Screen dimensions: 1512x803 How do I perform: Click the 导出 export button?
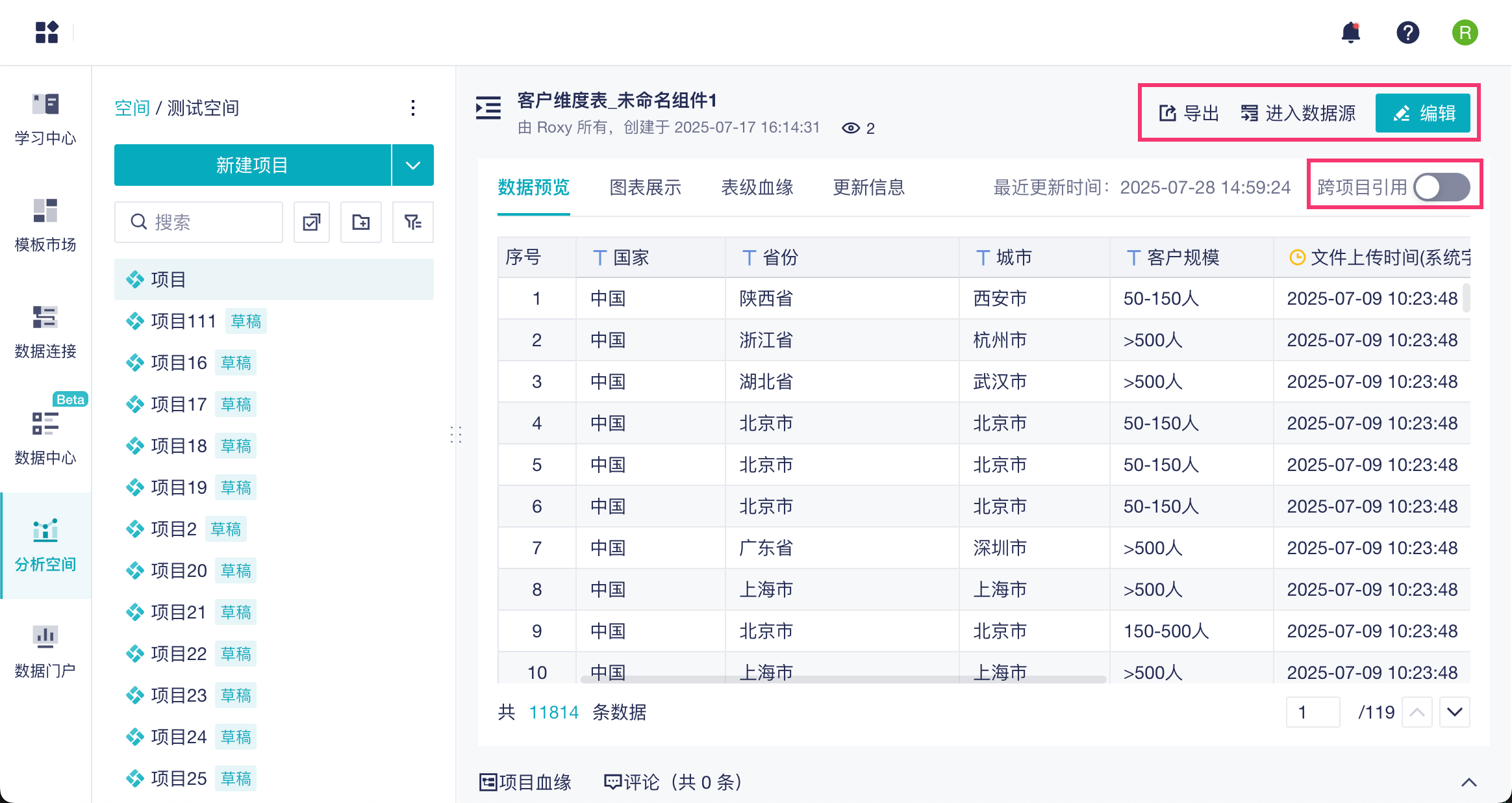click(x=1189, y=113)
